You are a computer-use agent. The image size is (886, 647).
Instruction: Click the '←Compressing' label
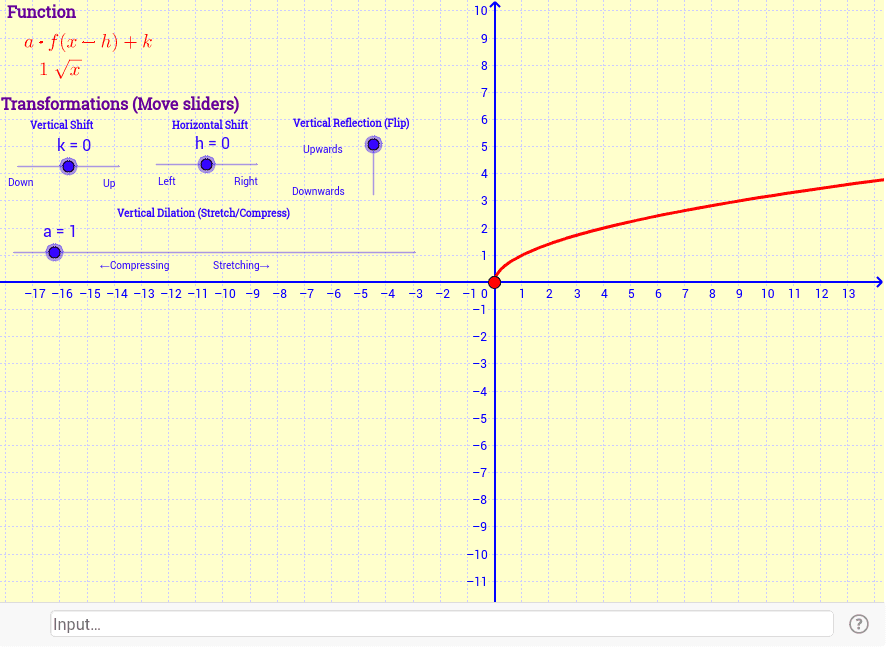point(134,265)
